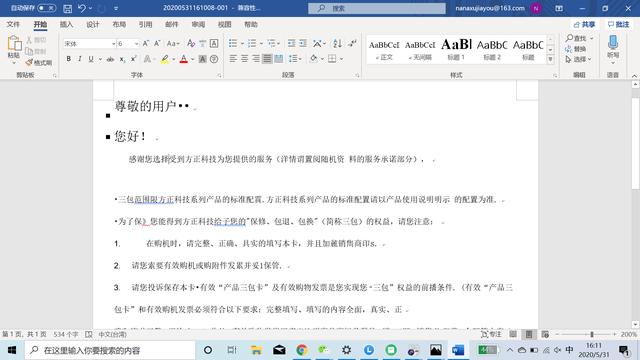Open the font name dropdown (宋体)
640x360 pixels.
113,44
